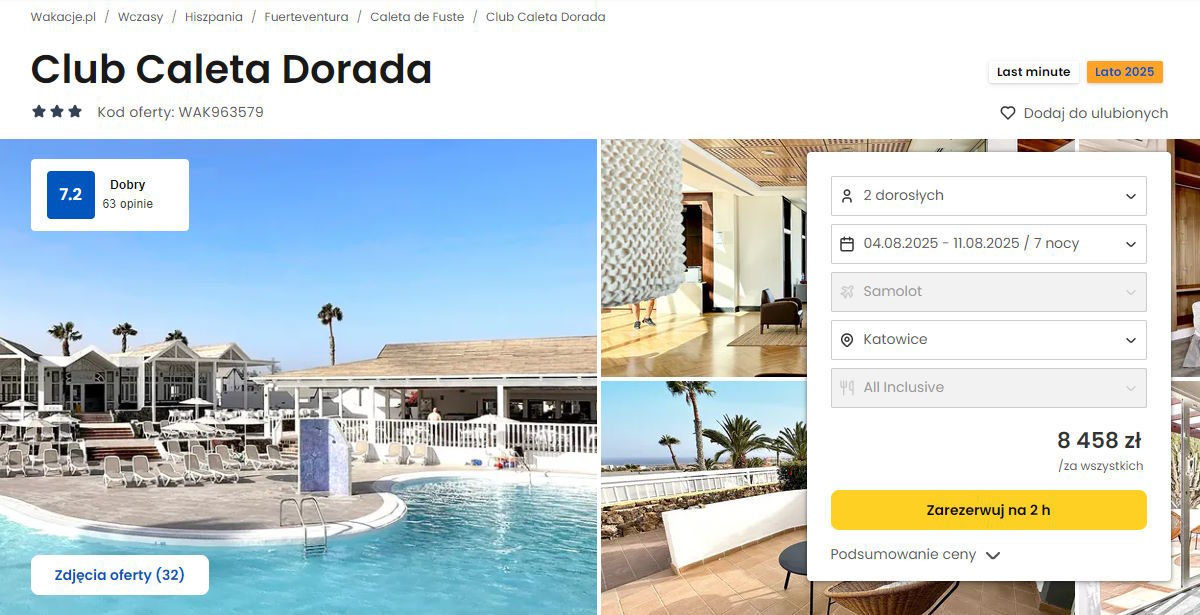Select the Caleta de Fuste breadcrumb
This screenshot has width=1200, height=615.
417,17
